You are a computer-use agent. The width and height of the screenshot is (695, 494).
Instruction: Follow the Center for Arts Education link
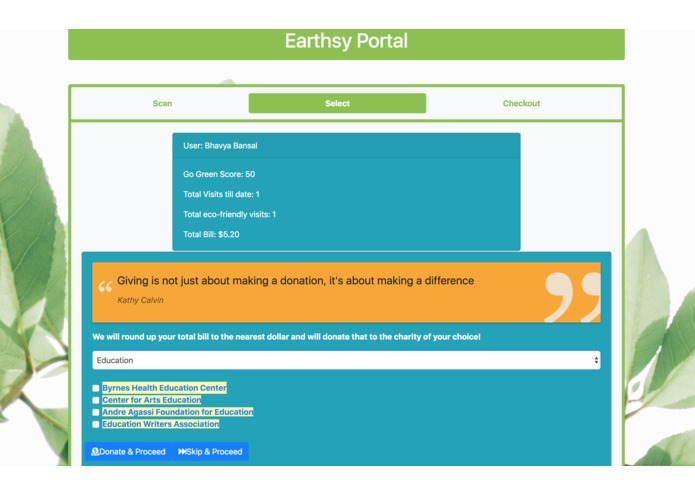tap(152, 400)
